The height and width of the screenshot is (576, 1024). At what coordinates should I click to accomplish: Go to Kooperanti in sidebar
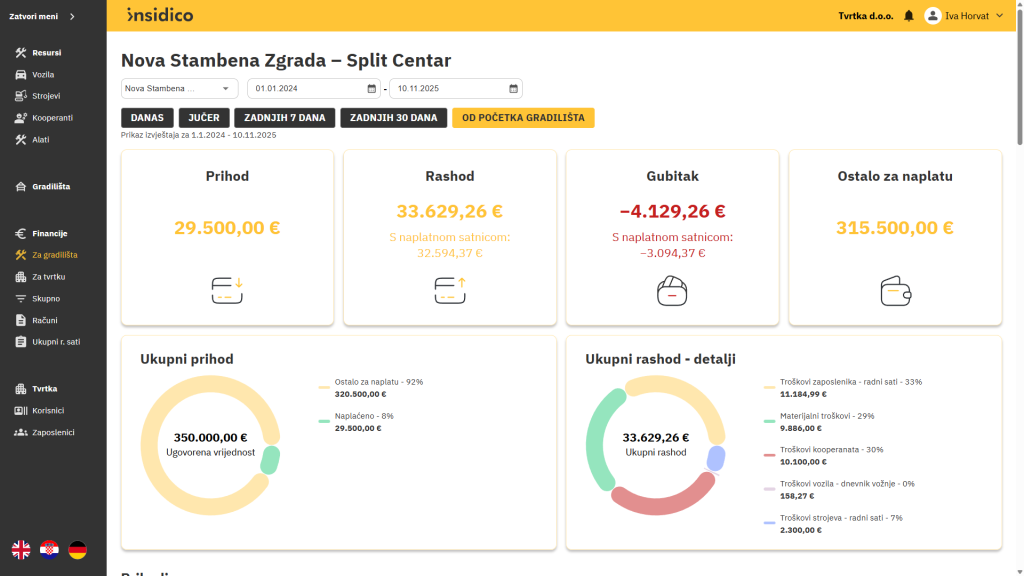point(52,117)
